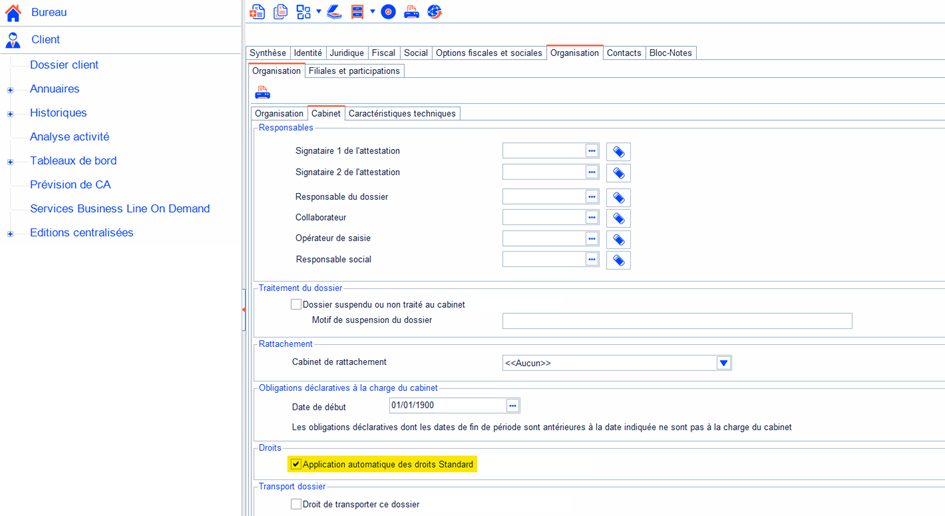Expand the Annuaires tree node
The height and width of the screenshot is (516, 945).
[10, 90]
